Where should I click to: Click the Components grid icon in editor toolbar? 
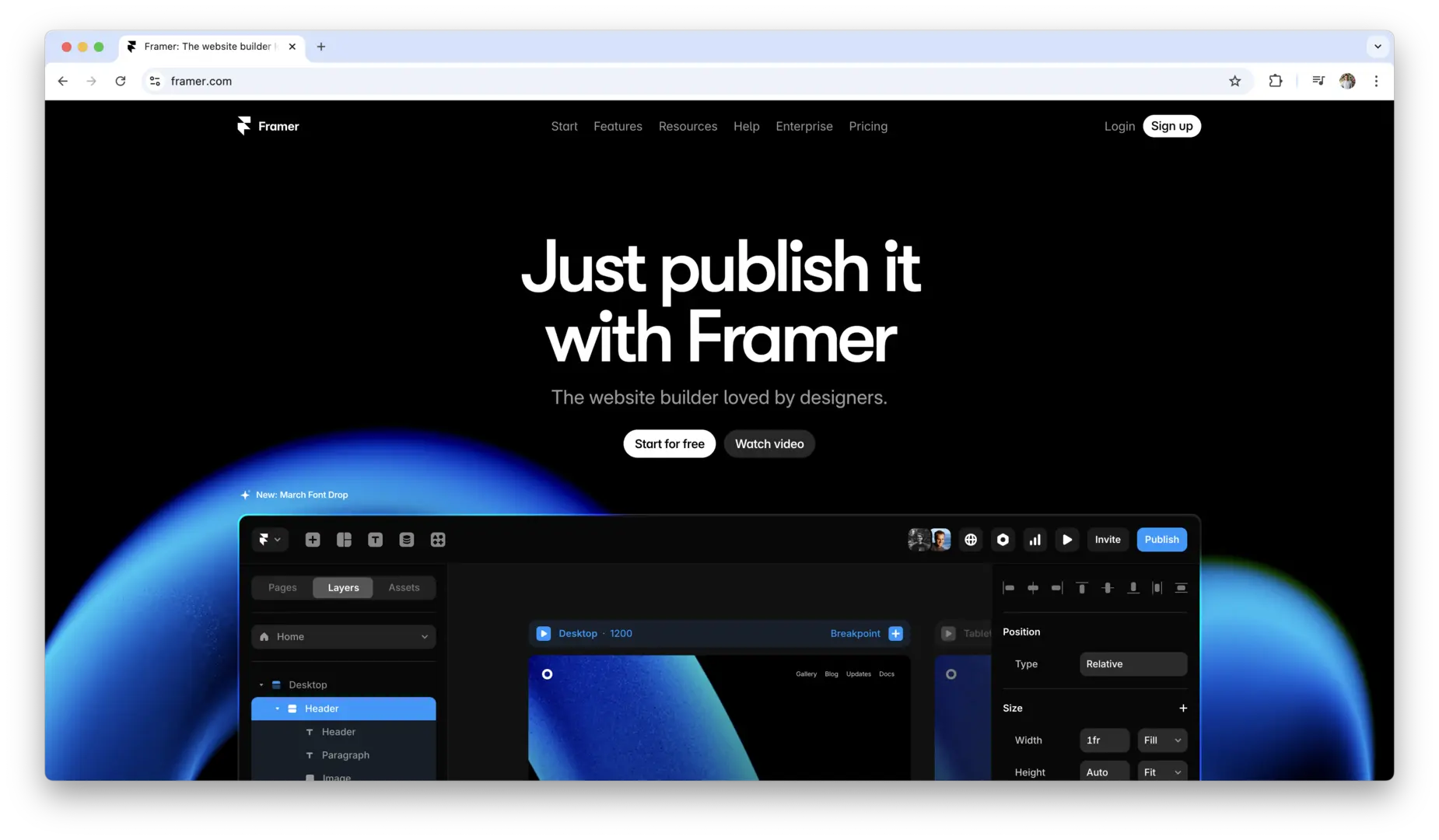(x=438, y=540)
